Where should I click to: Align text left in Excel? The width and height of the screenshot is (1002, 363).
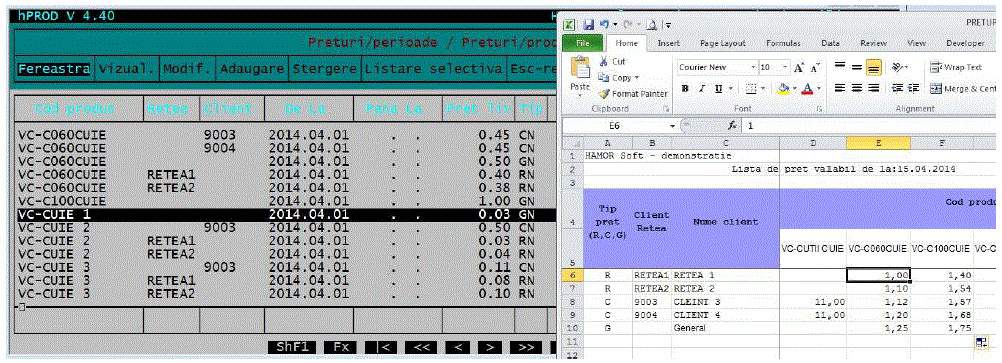coord(841,88)
